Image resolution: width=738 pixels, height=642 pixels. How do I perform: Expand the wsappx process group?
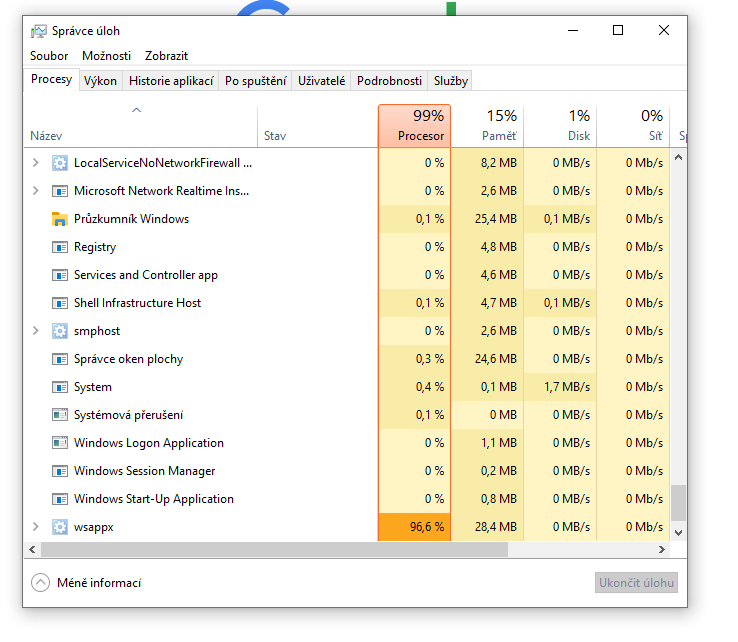[36, 527]
